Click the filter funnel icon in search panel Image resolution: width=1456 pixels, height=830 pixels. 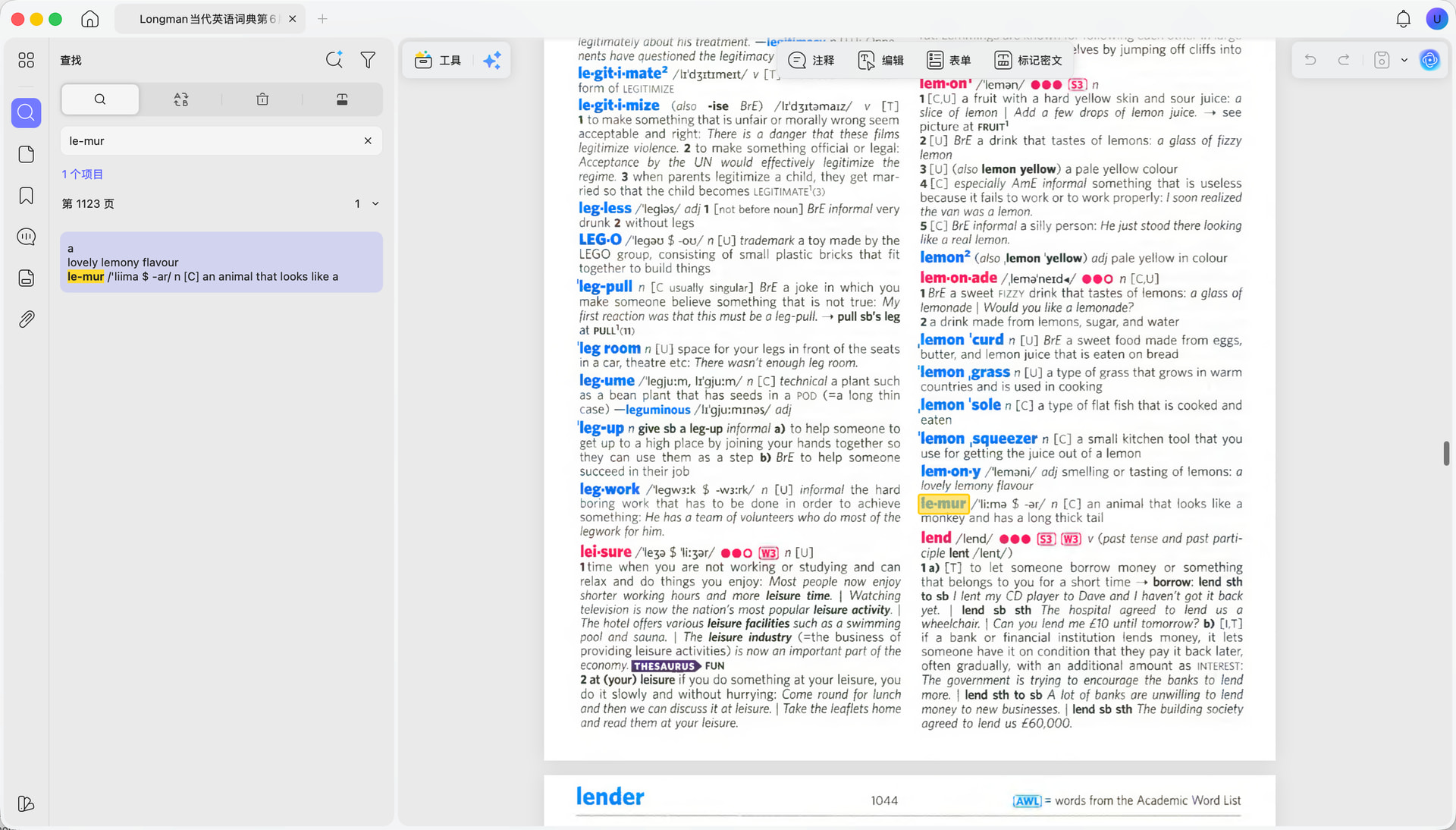368,60
